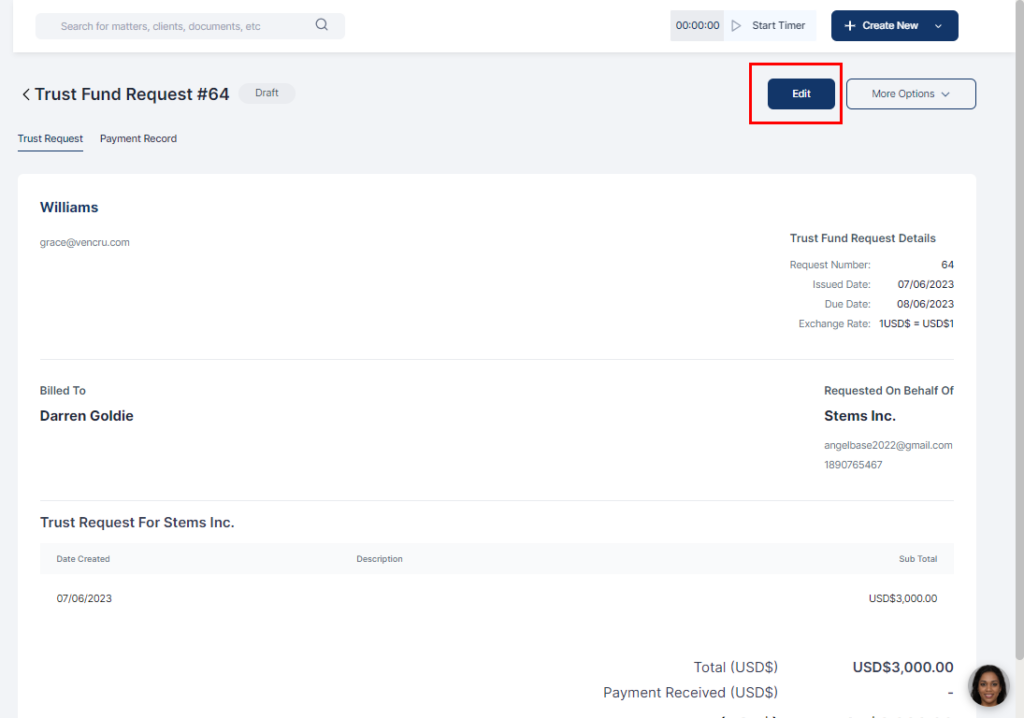Image resolution: width=1024 pixels, height=718 pixels.
Task: Click the phone number 1890765467
Action: coord(852,465)
